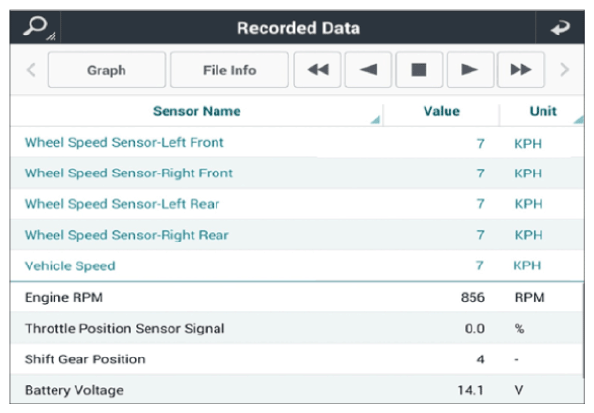Click the Value column header
Viewport: 594px width, 413px height.
(441, 111)
